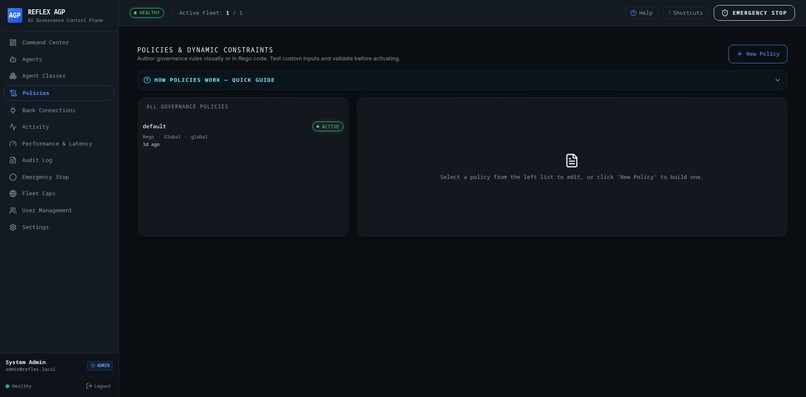806x397 pixels.
Task: Click the How Policies Work quick guide title
Action: tap(214, 80)
